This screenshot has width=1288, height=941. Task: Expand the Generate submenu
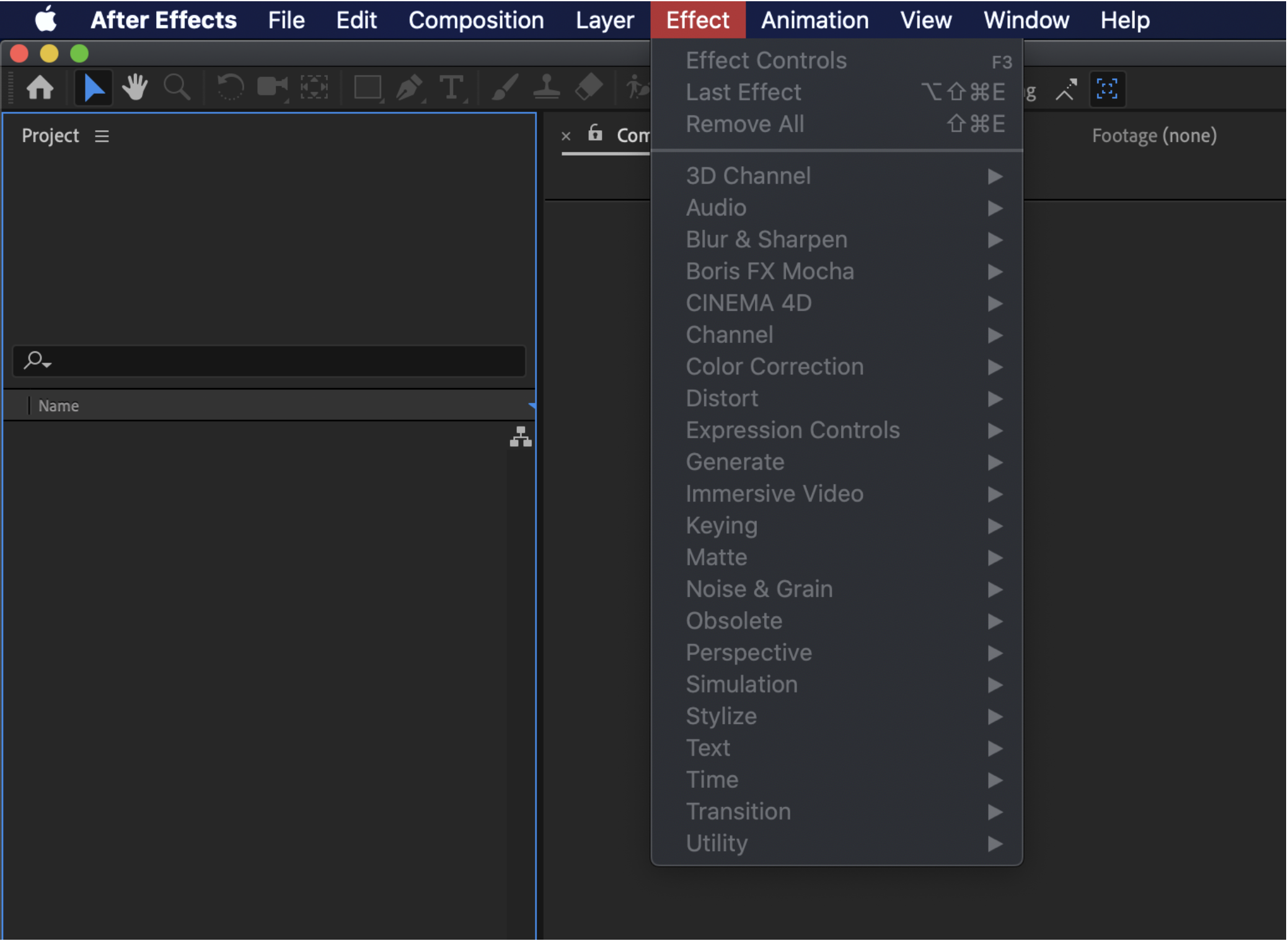[x=837, y=462]
